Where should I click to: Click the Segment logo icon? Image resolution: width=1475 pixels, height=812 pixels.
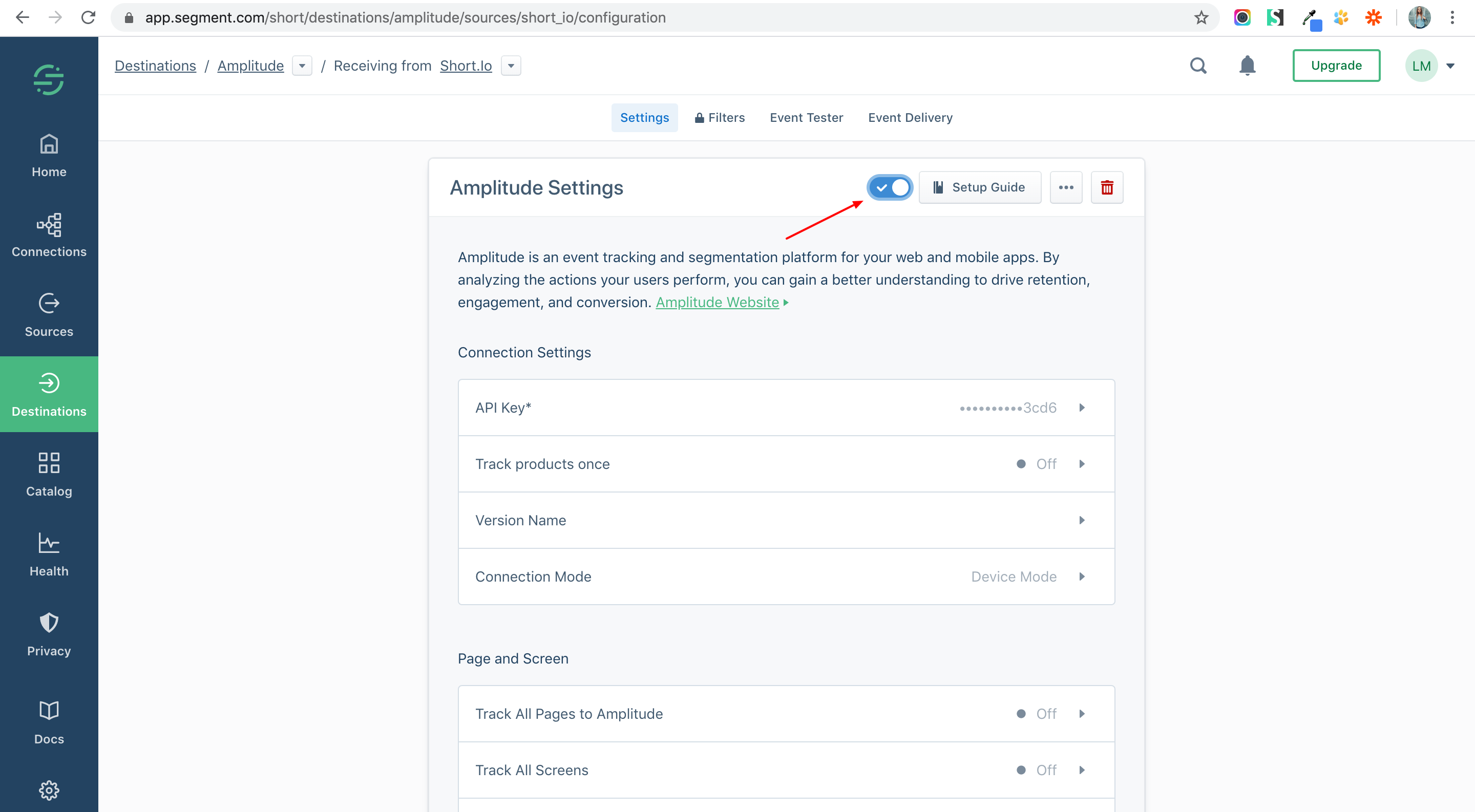(x=49, y=79)
